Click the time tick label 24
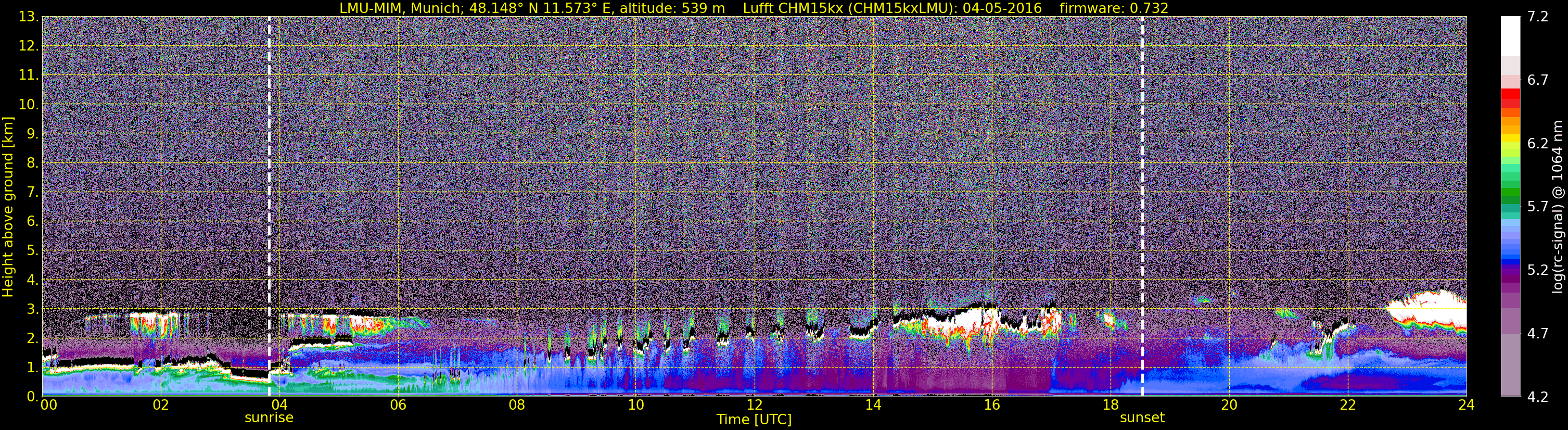The width and height of the screenshot is (1568, 430). [x=1467, y=405]
